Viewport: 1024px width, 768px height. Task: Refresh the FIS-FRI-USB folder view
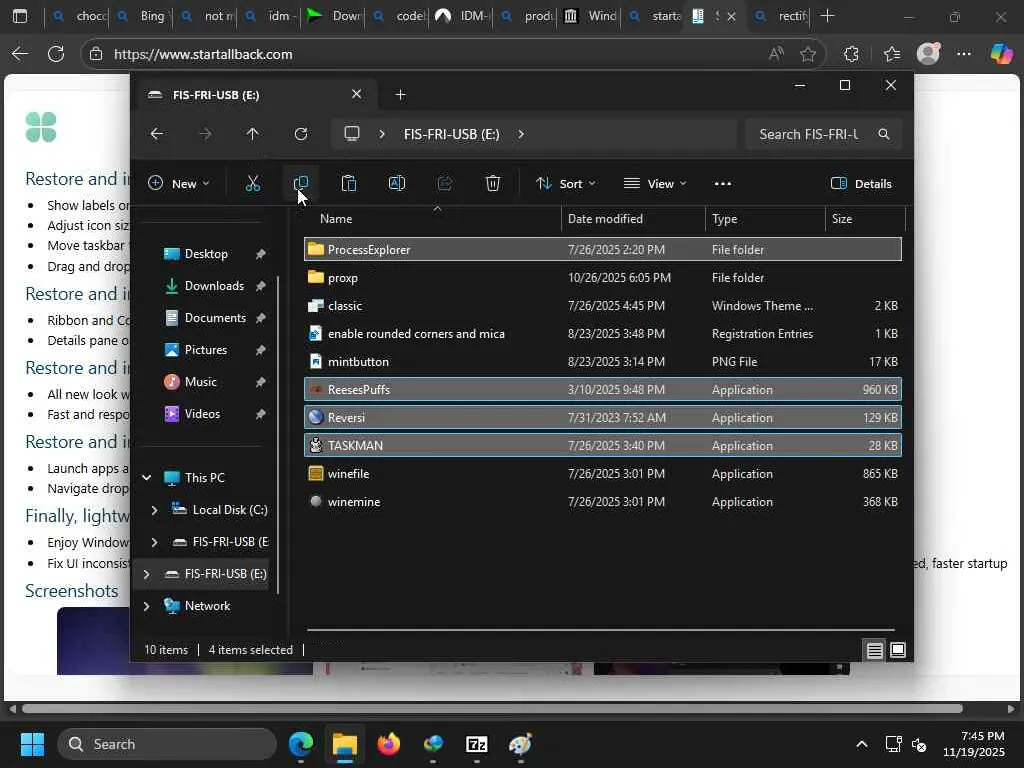(300, 134)
